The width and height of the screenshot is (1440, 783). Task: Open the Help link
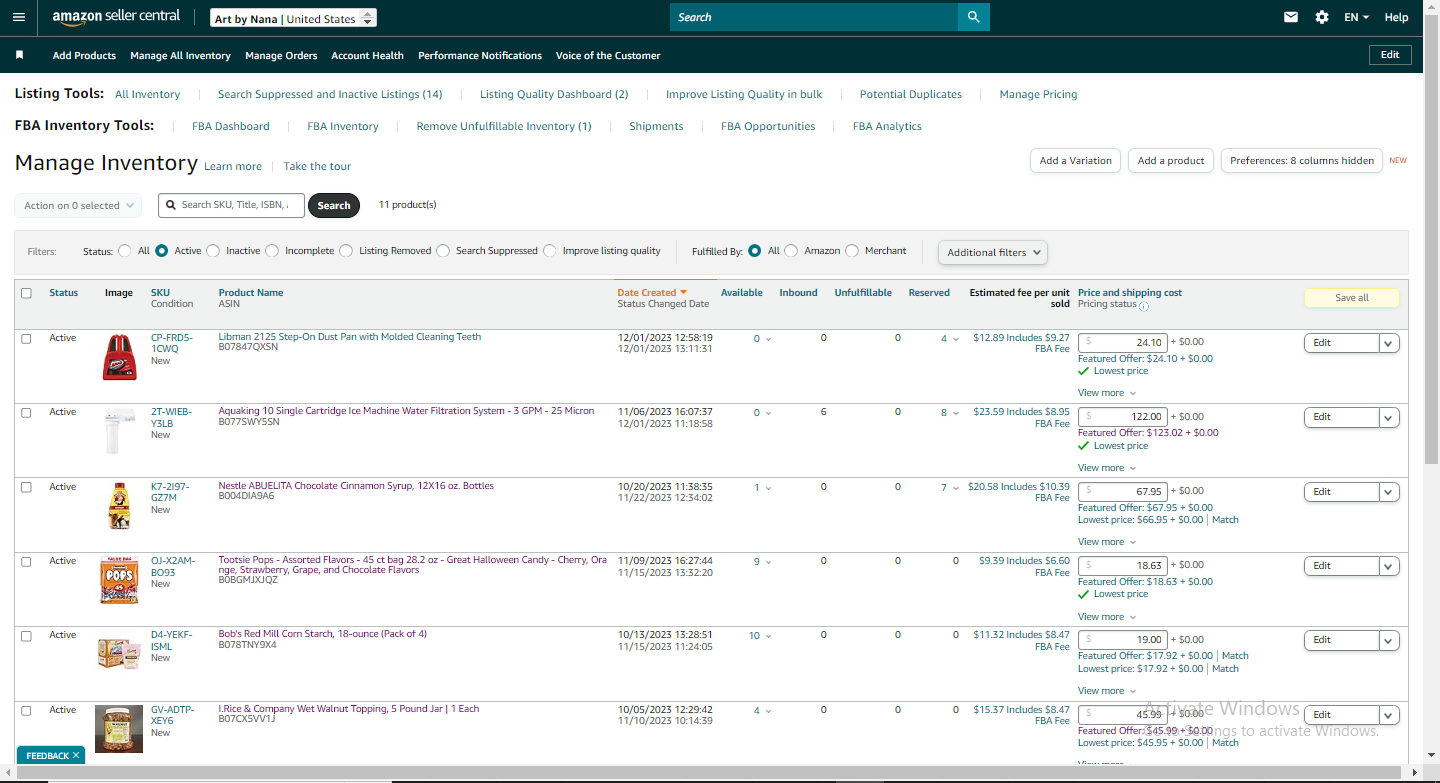point(1396,17)
